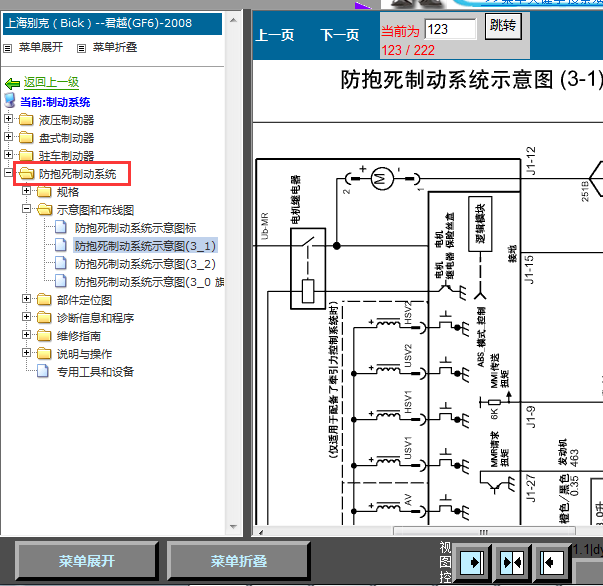
Task: Click the page number input field
Action: (450, 29)
